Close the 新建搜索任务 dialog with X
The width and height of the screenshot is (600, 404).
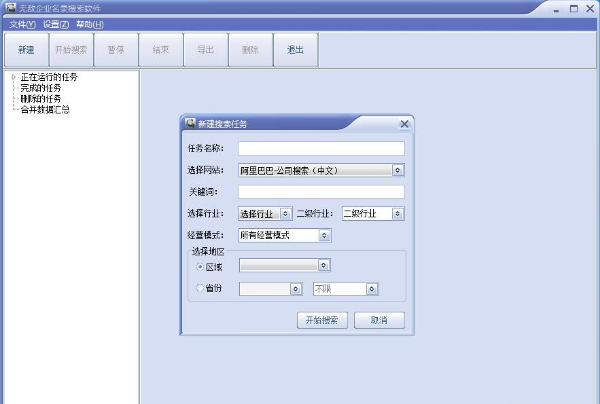404,124
